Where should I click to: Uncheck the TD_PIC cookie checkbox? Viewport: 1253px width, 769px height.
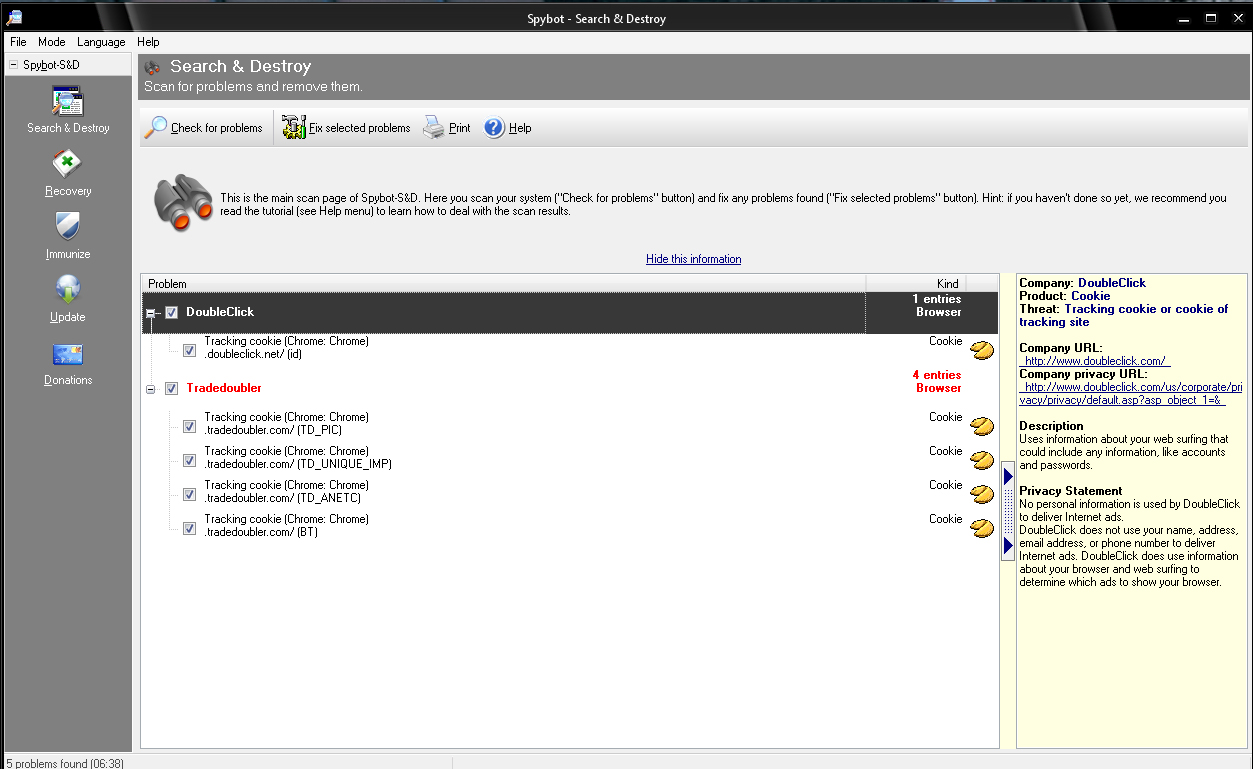point(189,426)
